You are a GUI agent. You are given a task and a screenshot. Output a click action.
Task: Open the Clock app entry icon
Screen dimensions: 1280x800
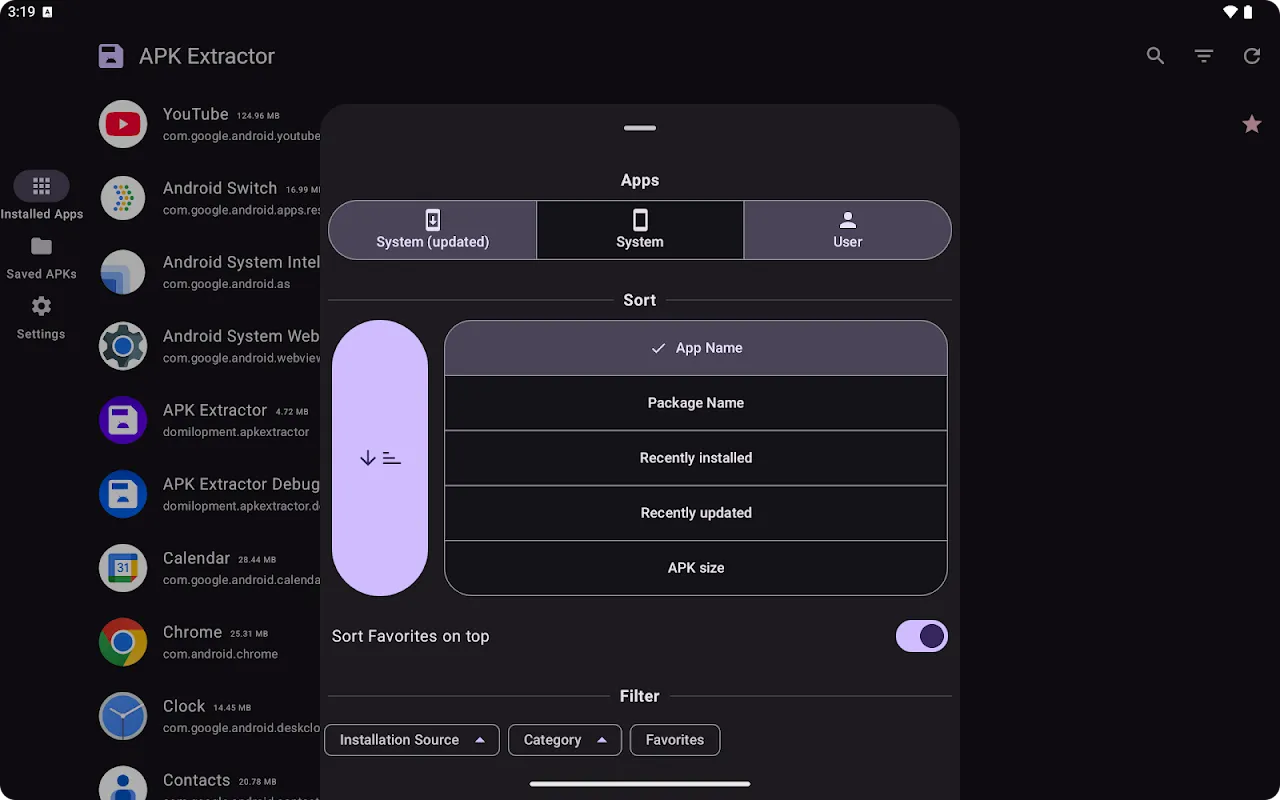click(x=122, y=716)
